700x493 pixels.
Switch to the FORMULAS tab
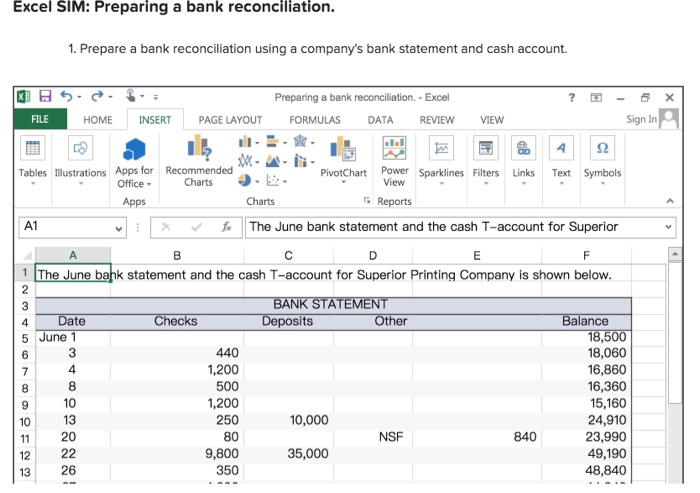tap(314, 120)
